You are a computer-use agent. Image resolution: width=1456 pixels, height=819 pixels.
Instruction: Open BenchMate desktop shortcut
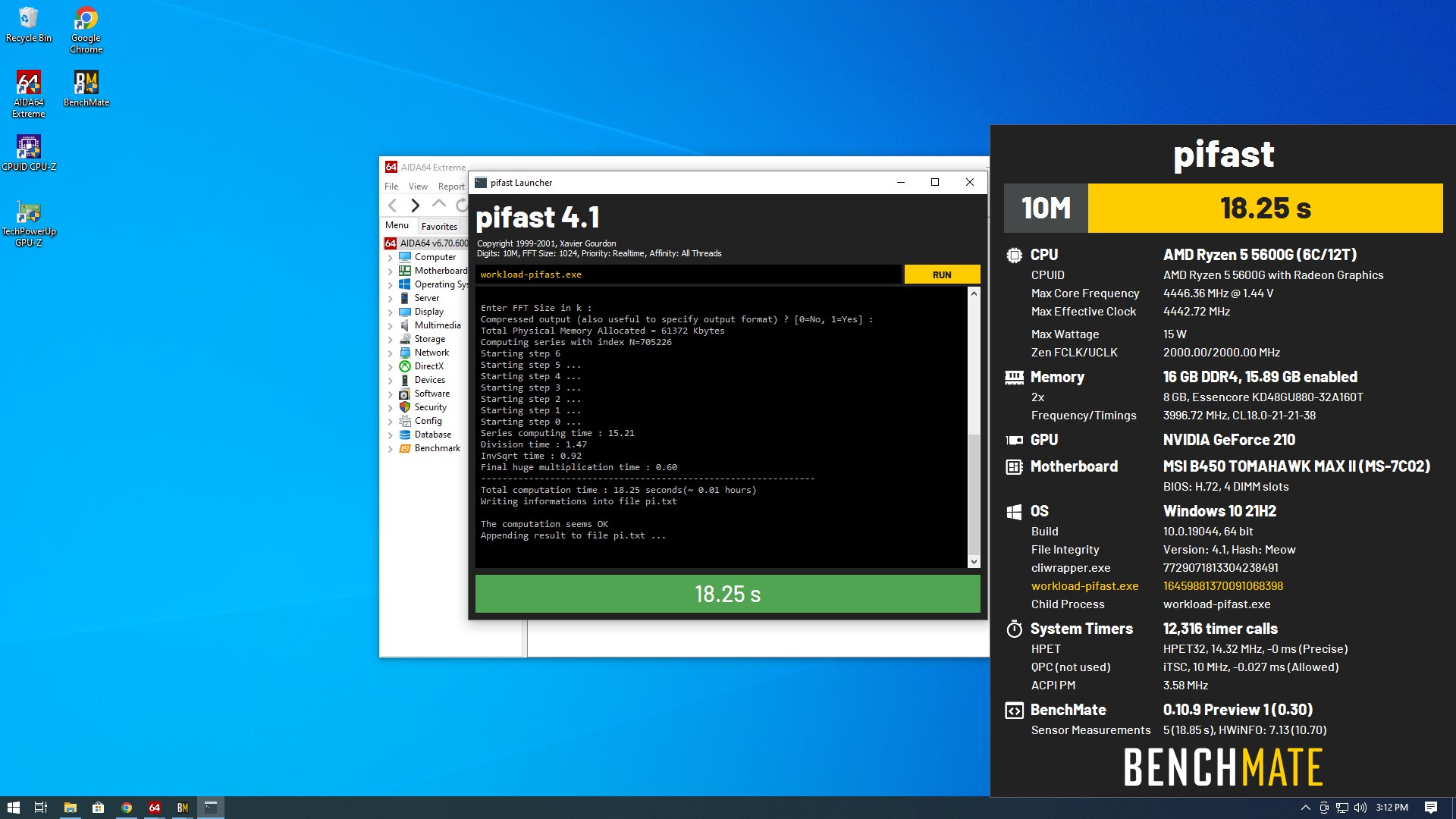pos(86,89)
